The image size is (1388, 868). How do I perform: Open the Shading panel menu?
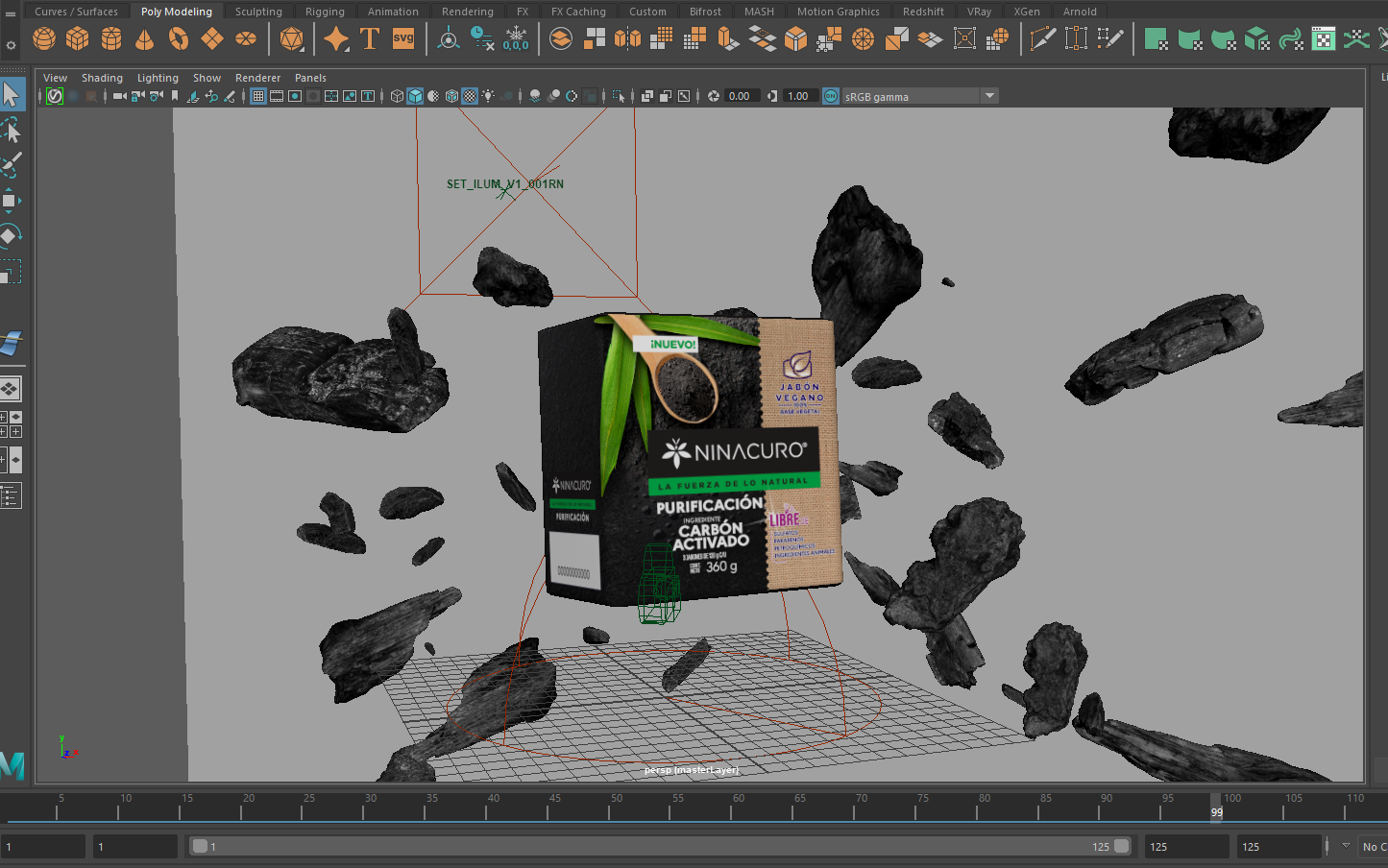pyautogui.click(x=102, y=78)
